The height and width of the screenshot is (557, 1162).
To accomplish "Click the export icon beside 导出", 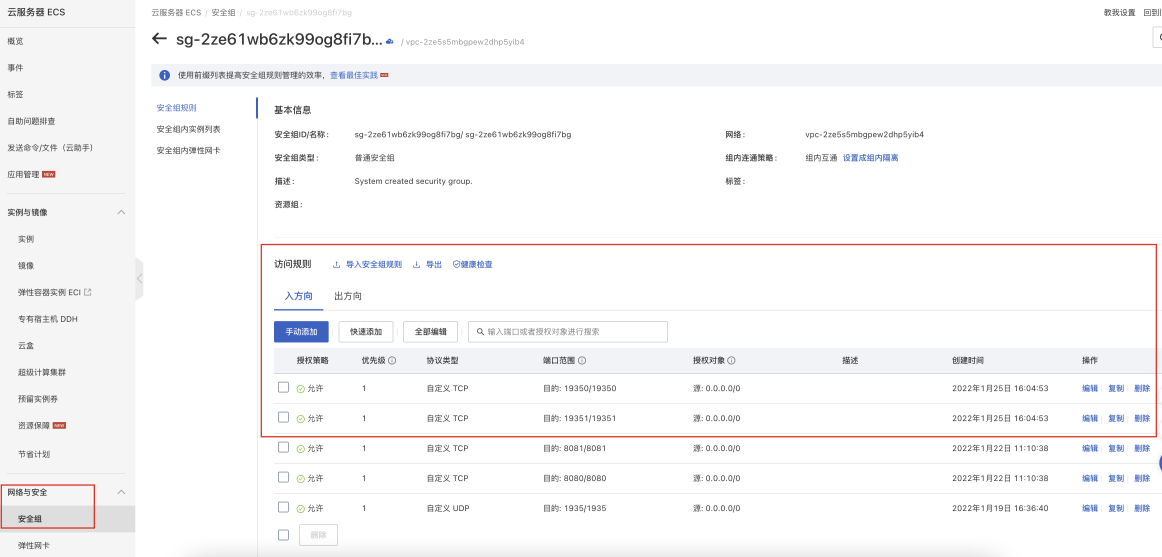I will 416,264.
